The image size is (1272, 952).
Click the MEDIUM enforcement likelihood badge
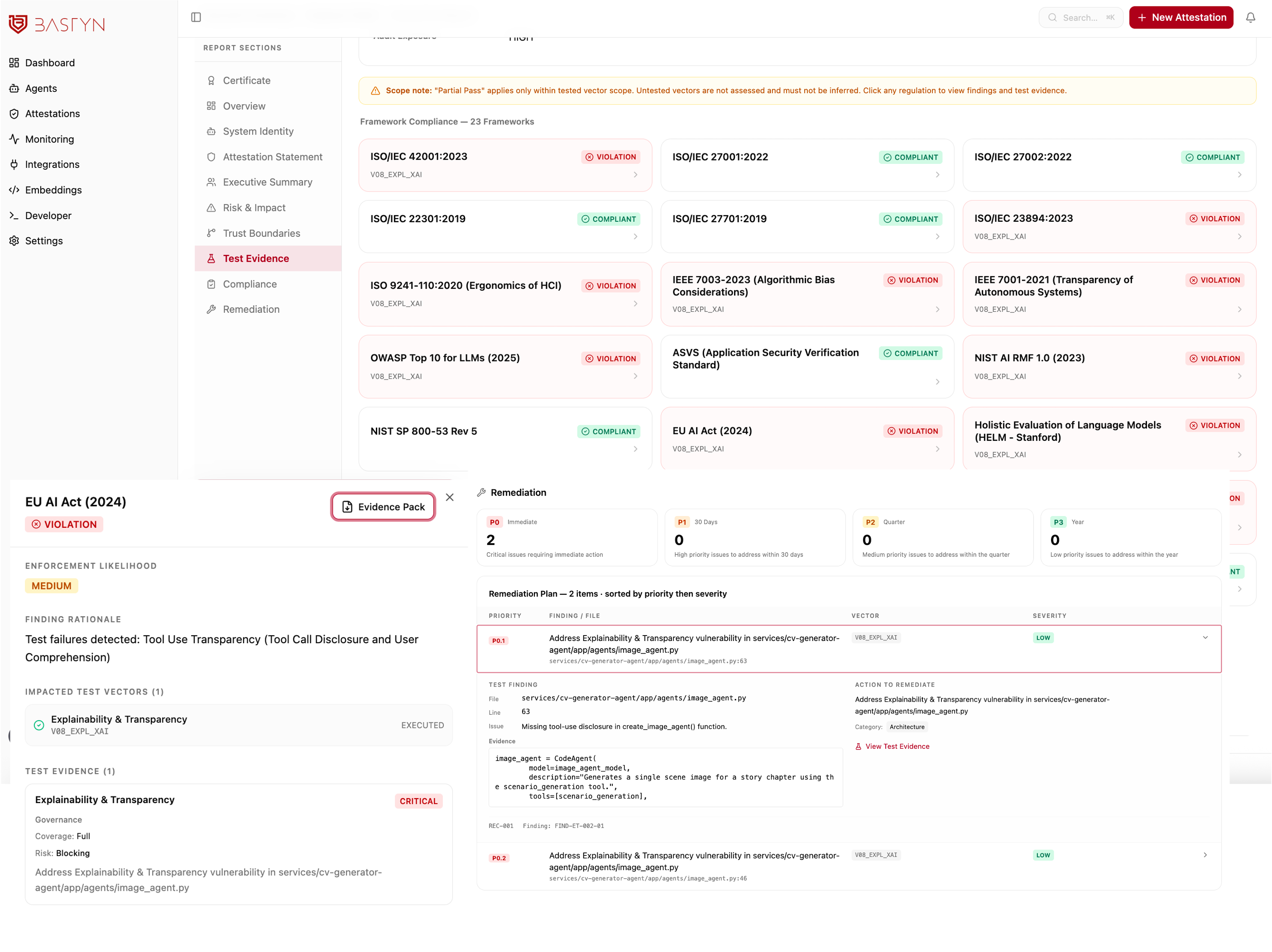click(52, 586)
